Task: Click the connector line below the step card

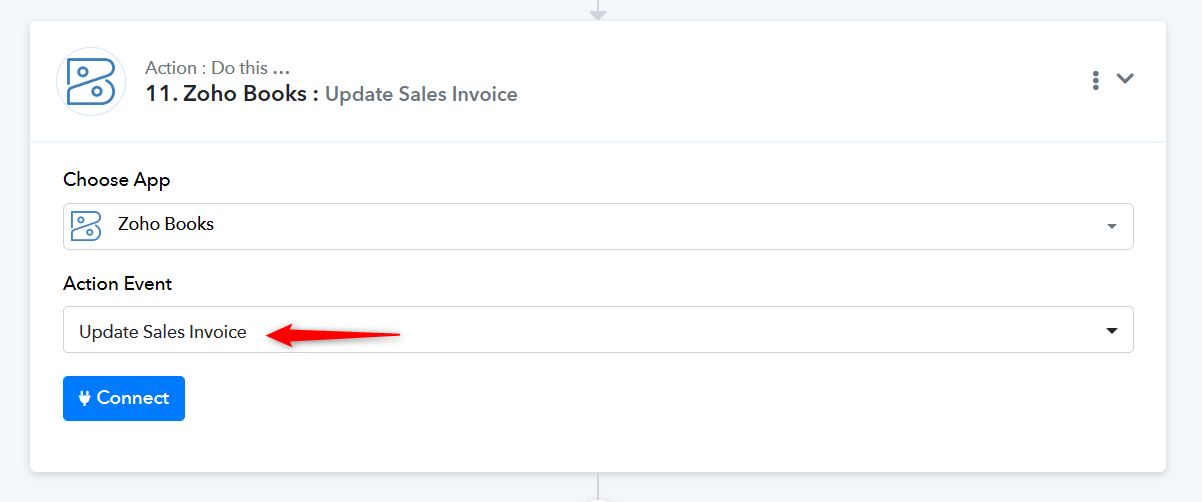Action: click(598, 487)
